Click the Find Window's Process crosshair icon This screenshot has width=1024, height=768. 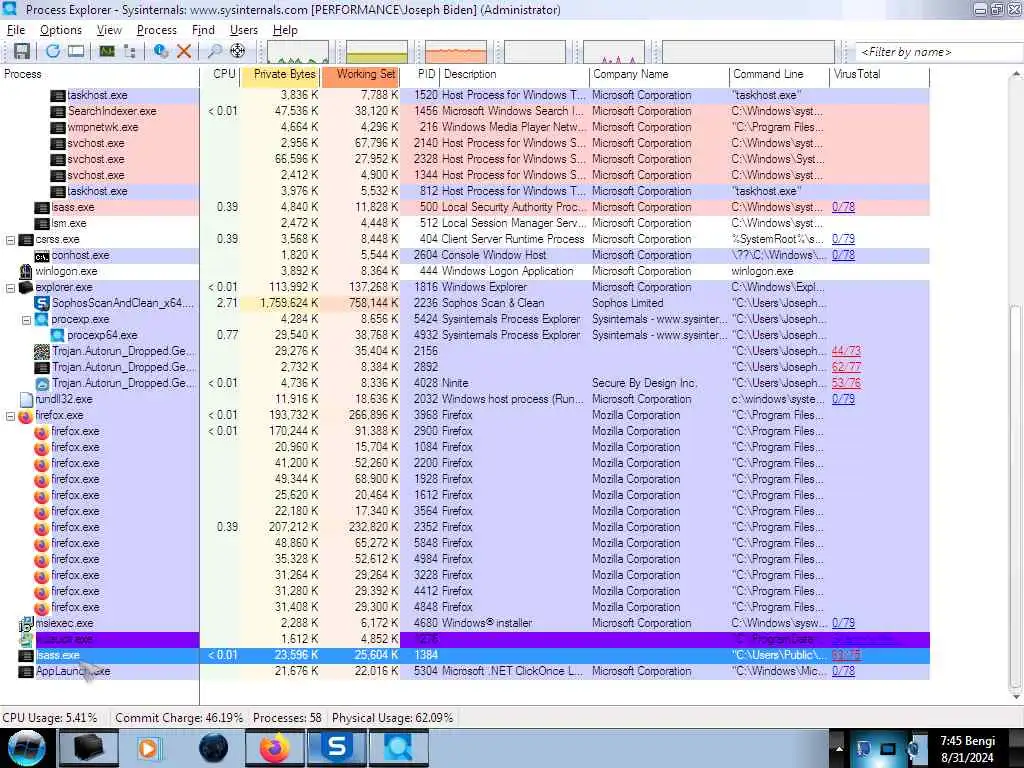tap(237, 51)
